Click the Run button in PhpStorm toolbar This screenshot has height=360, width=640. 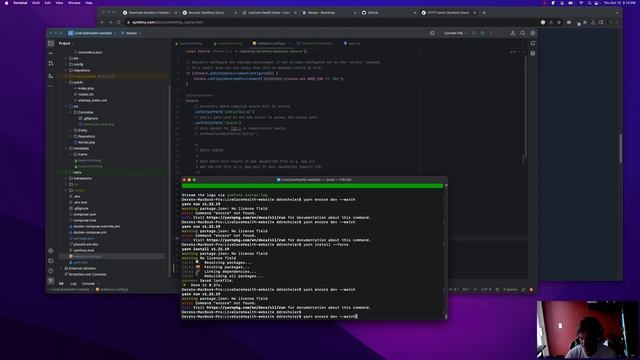coord(474,33)
